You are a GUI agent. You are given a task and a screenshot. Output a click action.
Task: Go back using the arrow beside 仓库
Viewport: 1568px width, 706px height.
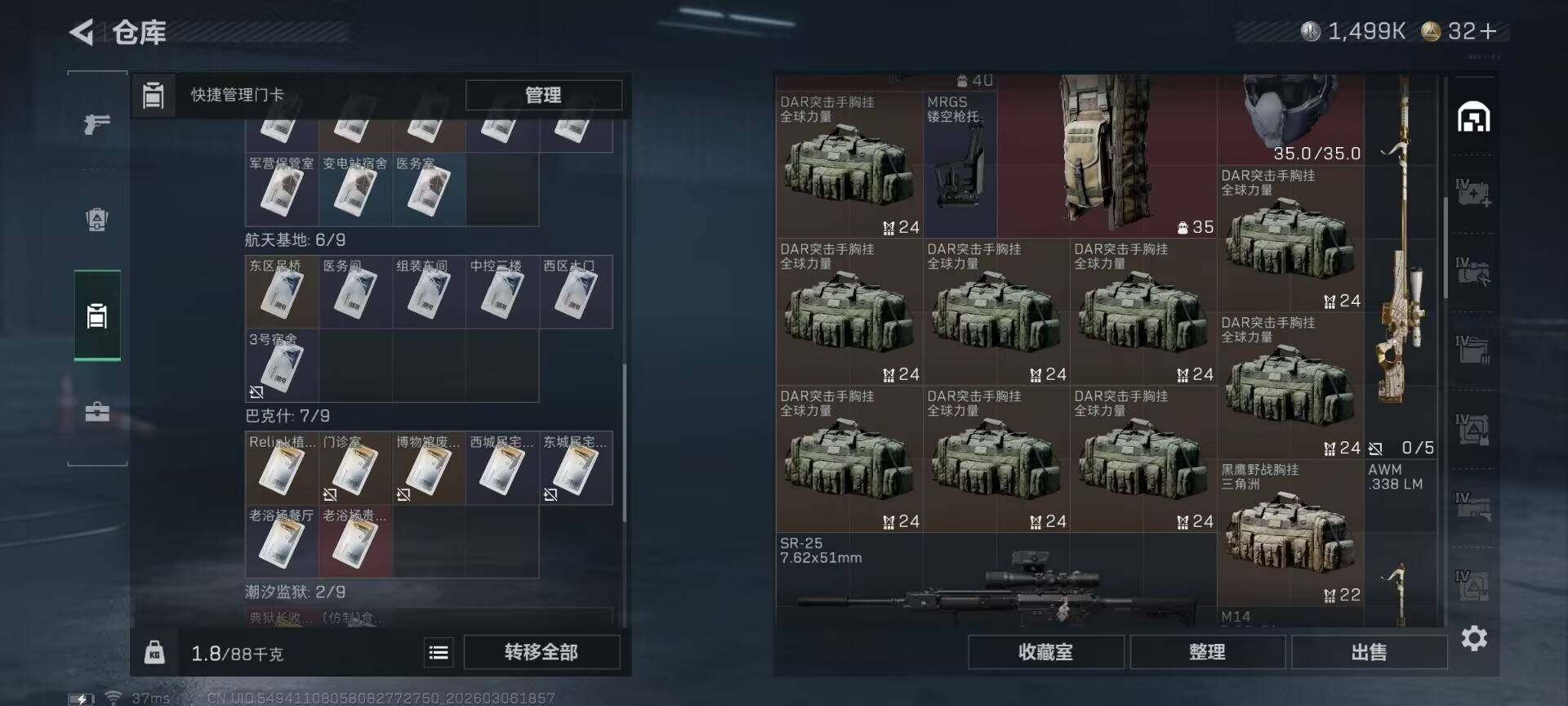82,32
